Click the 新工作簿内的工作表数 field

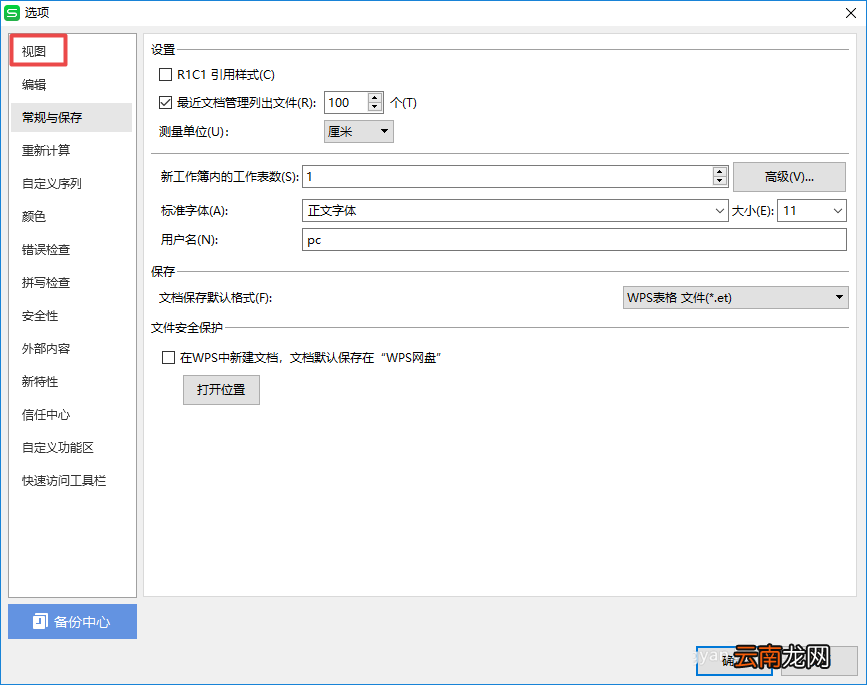point(507,176)
